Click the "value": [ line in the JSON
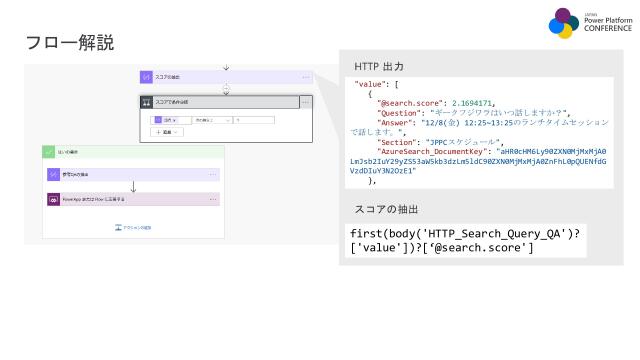The image size is (640, 360). click(376, 84)
